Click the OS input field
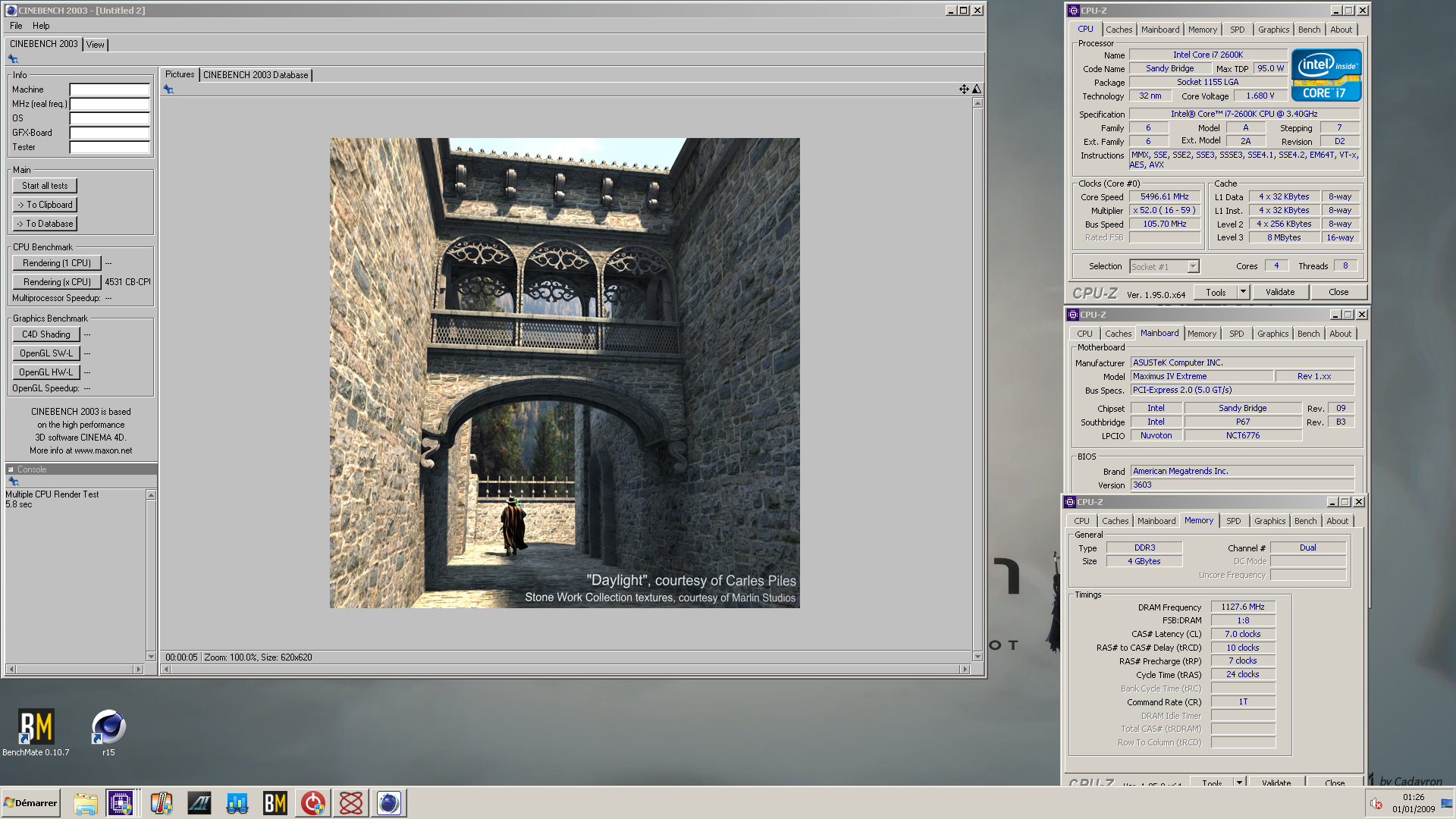The height and width of the screenshot is (819, 1456). coord(110,118)
